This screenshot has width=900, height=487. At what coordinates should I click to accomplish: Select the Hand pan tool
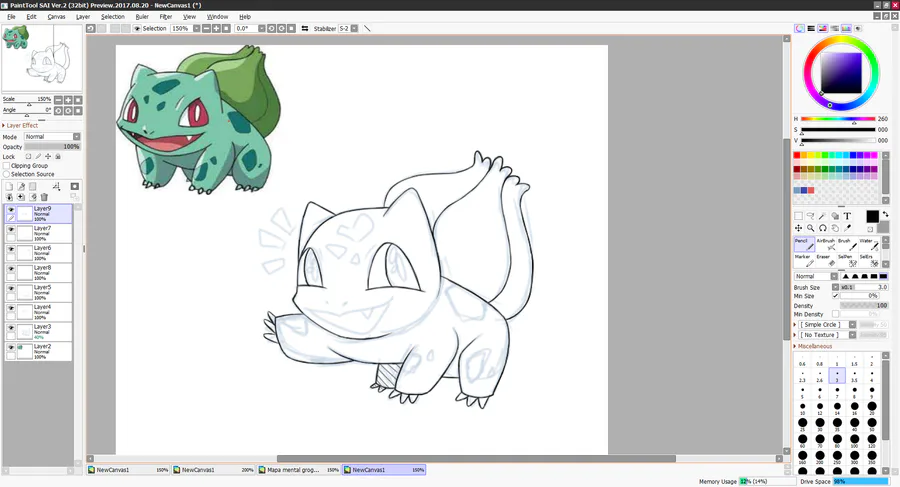pos(835,228)
